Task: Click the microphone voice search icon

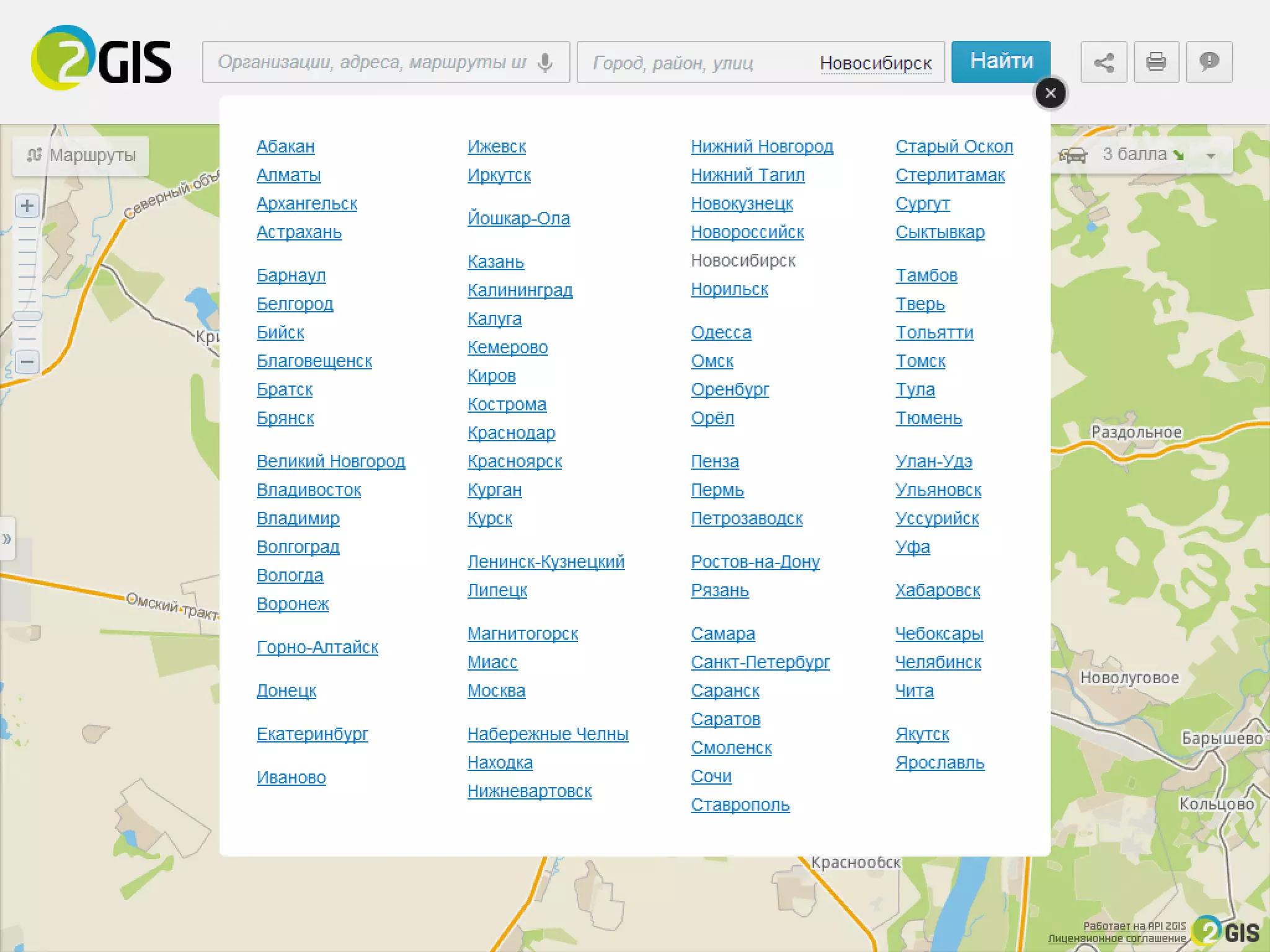Action: coord(545,62)
